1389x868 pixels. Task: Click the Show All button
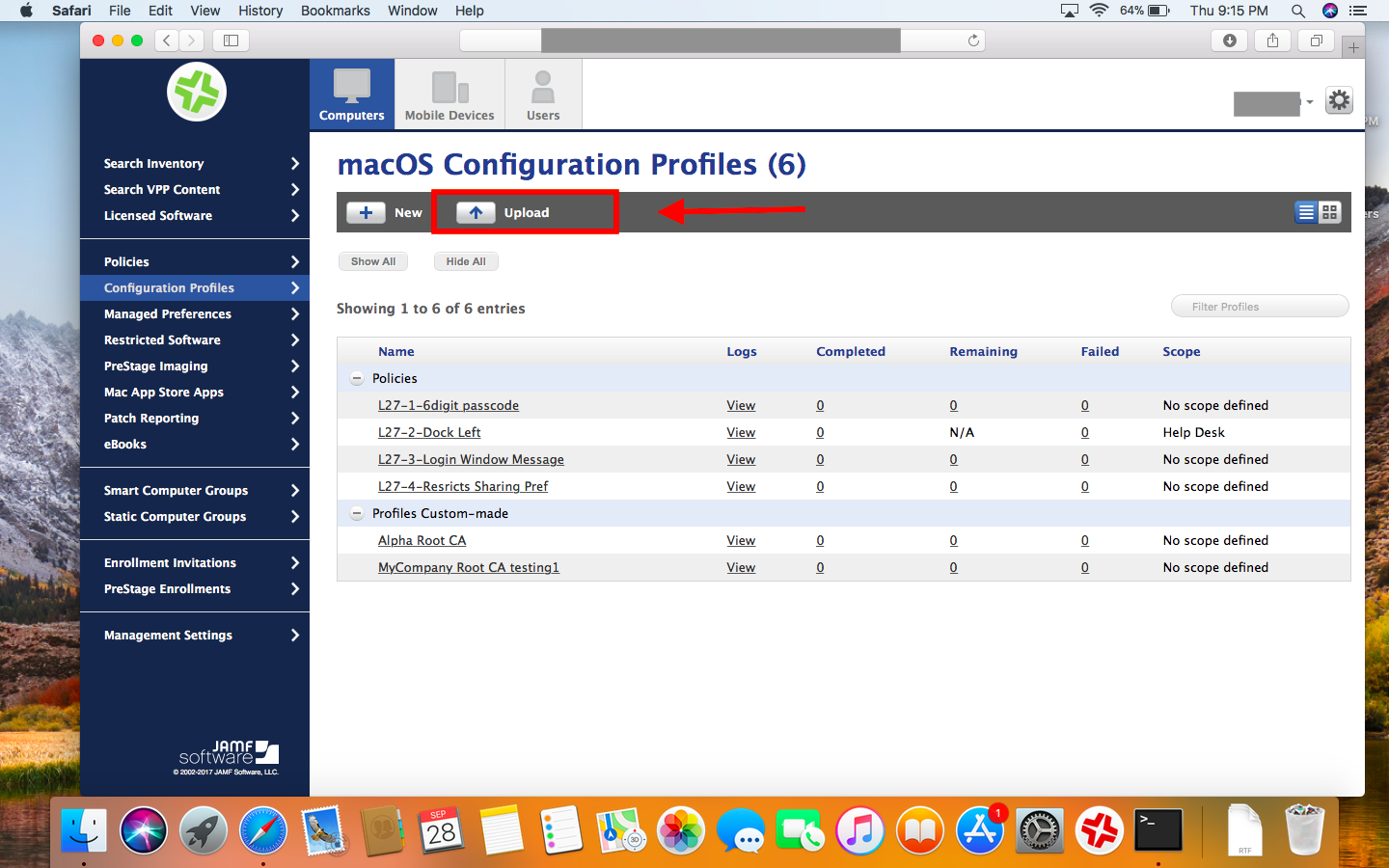pos(373,261)
